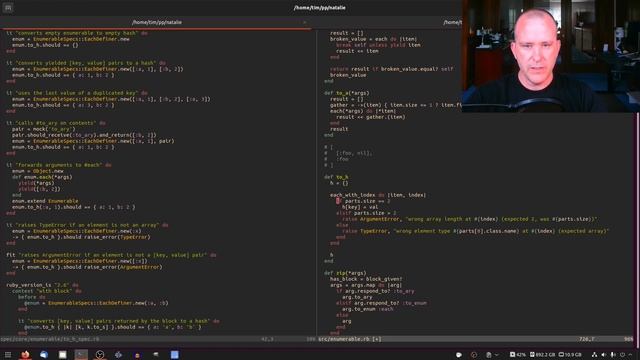Launch Firefox from the taskbar

pos(25,355)
